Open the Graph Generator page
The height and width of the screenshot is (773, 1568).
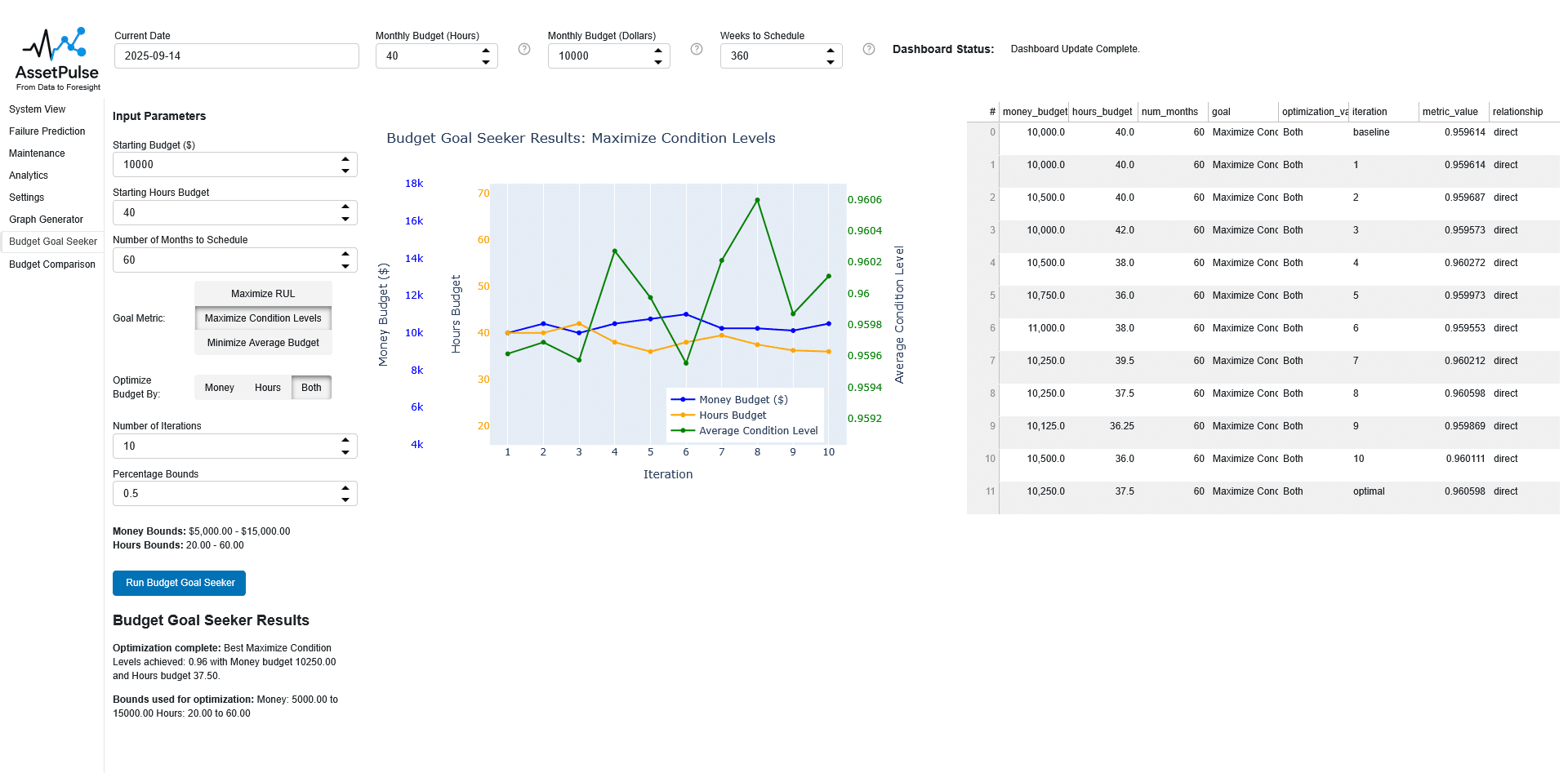[46, 220]
